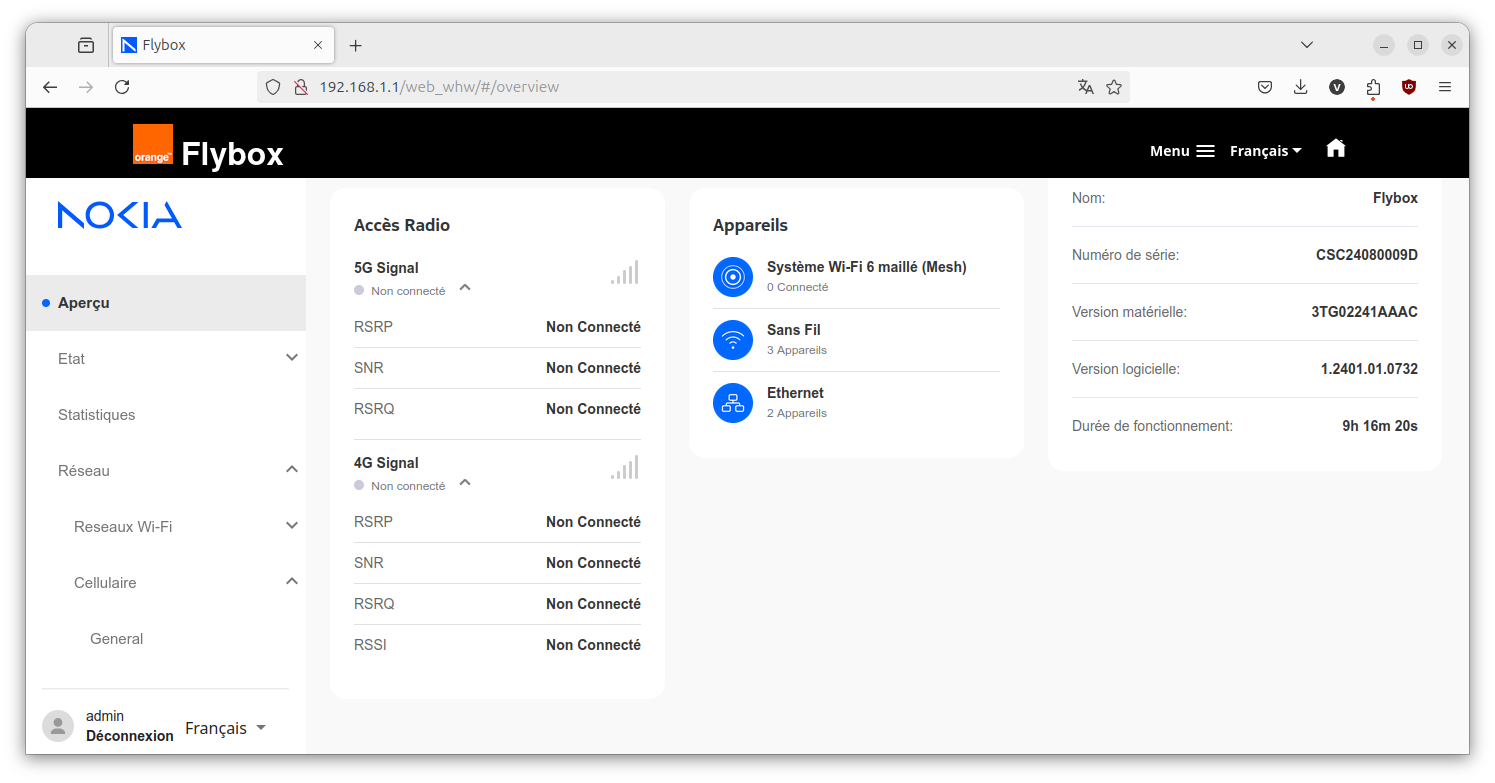Click the Flybox title text in header
This screenshot has width=1495, height=783.
pos(232,153)
